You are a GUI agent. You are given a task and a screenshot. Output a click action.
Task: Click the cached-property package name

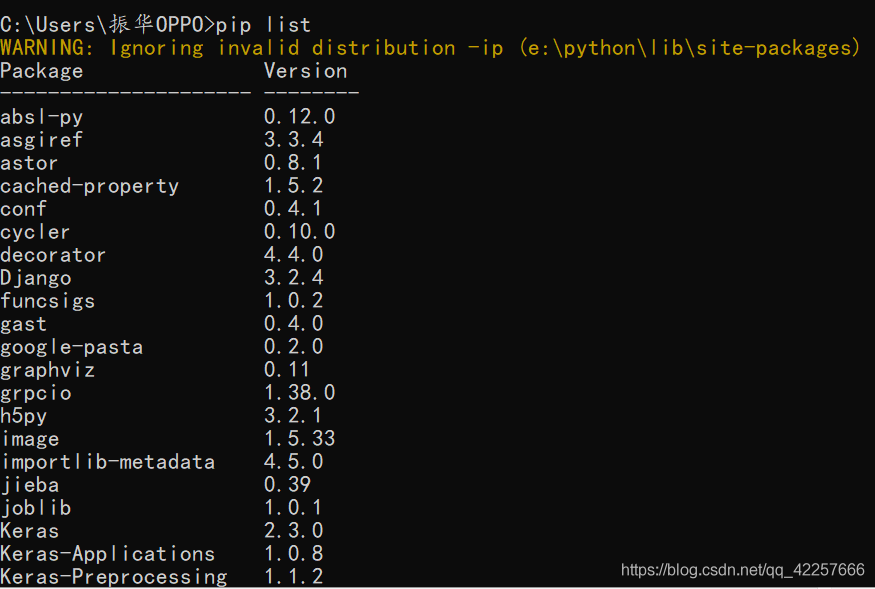[90, 186]
